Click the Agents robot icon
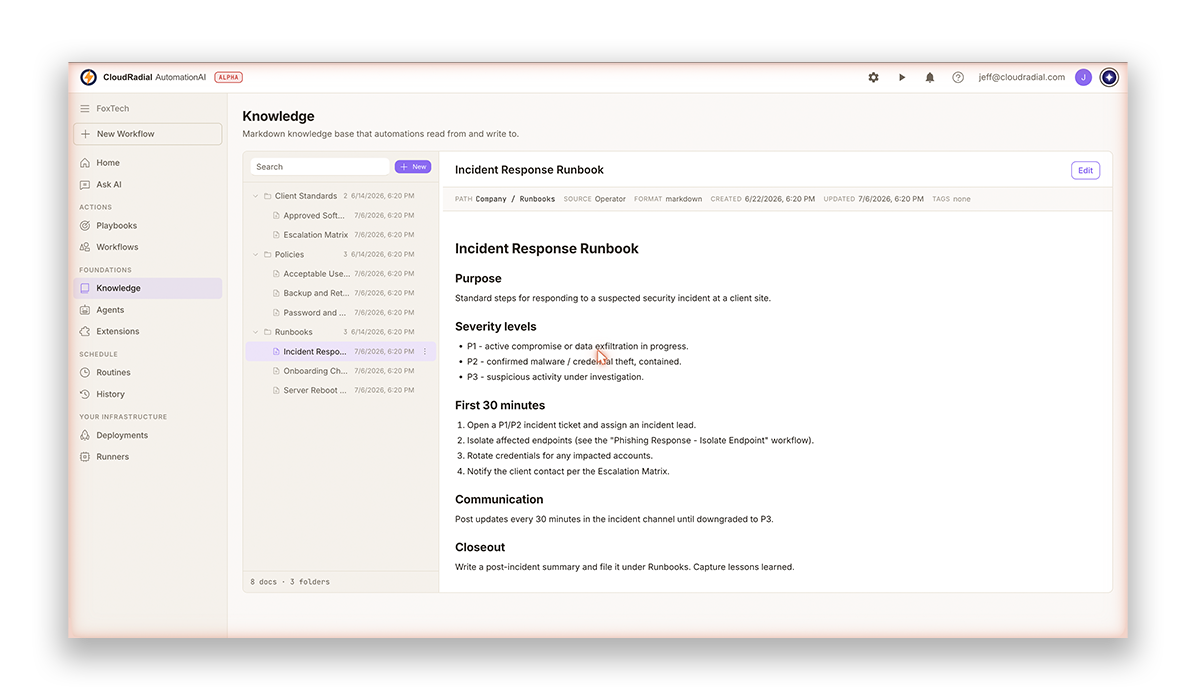This screenshot has height=700, width=1200. coord(85,310)
